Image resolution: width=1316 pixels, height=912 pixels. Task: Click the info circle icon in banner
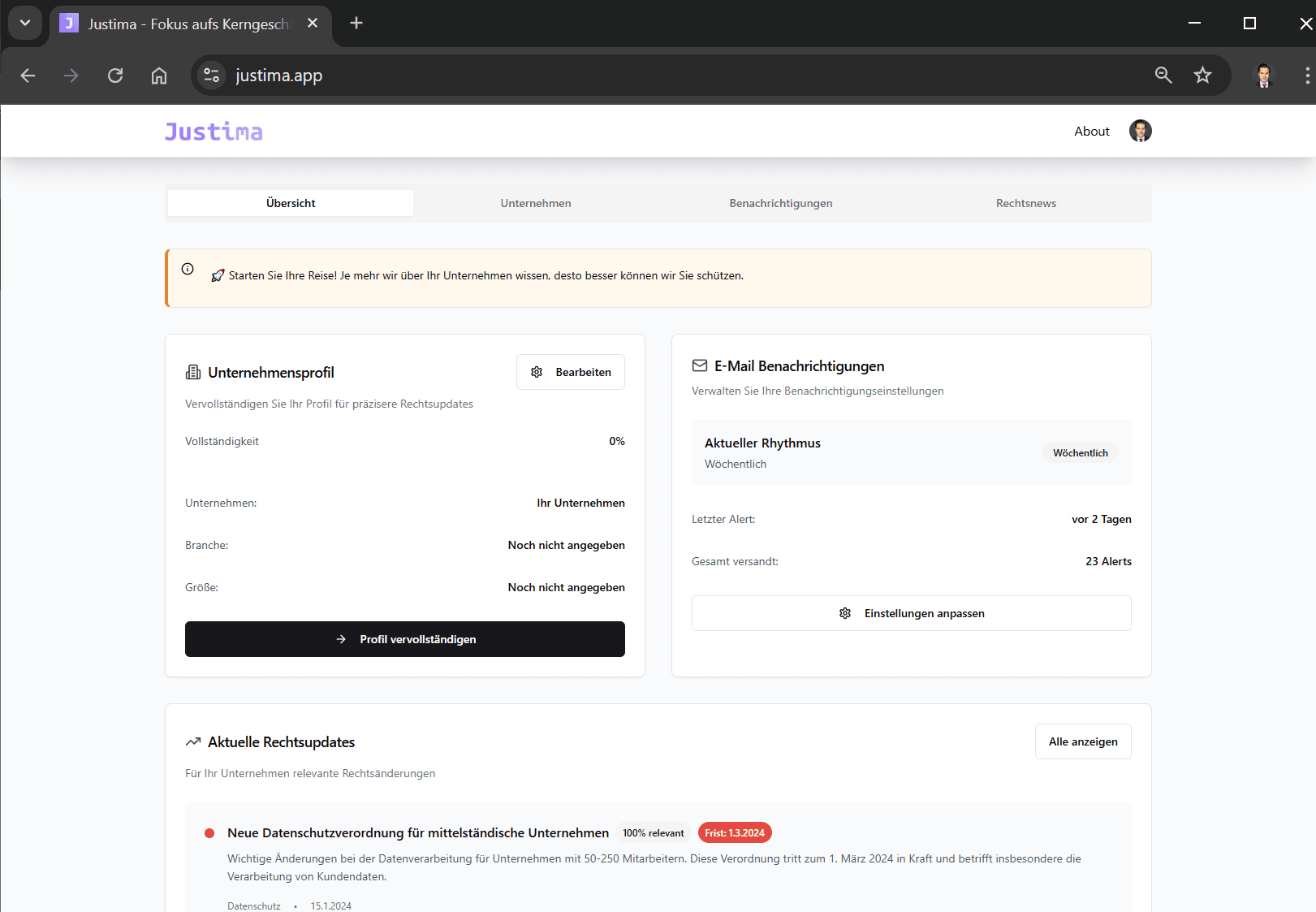[x=188, y=269]
